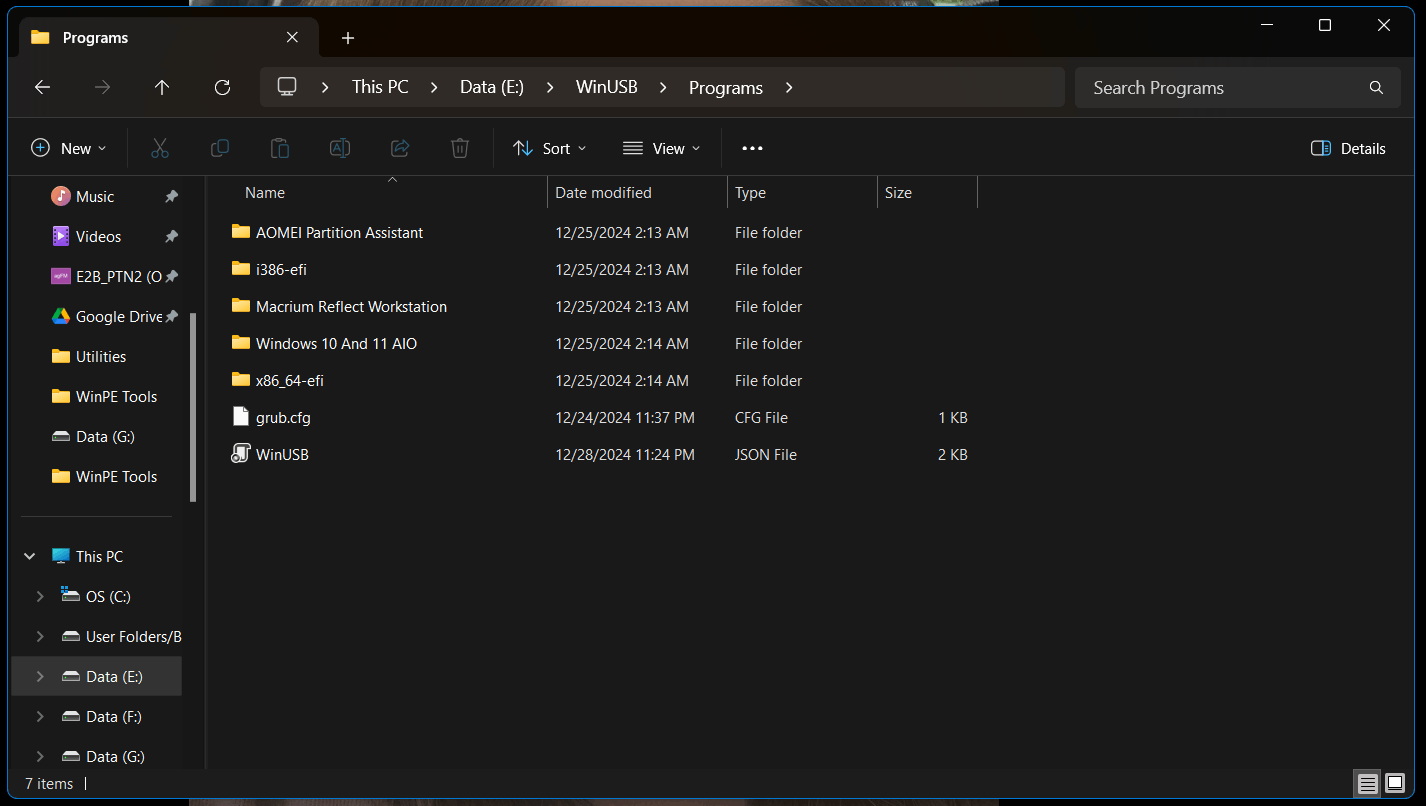Click the navigation pane scrollbar
Image resolution: width=1426 pixels, height=806 pixels.
193,407
